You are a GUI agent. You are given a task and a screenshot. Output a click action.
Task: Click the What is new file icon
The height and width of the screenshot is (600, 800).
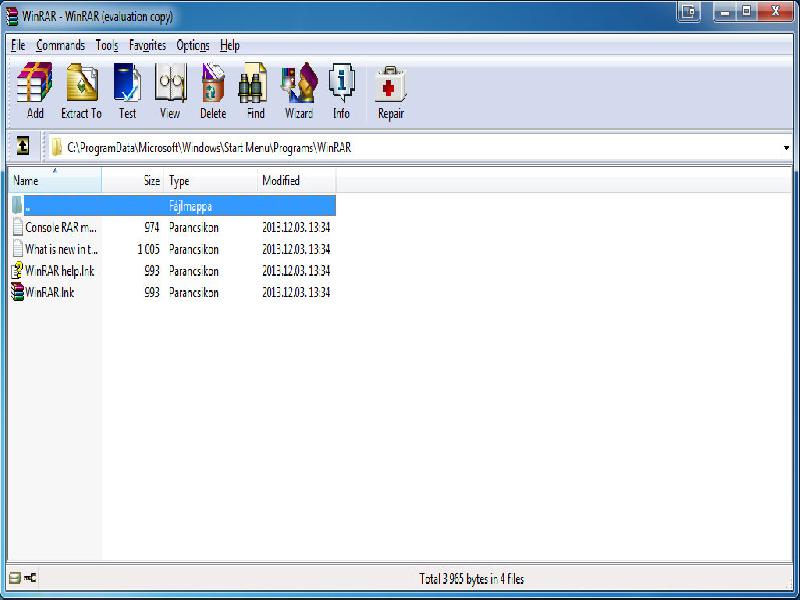17,249
